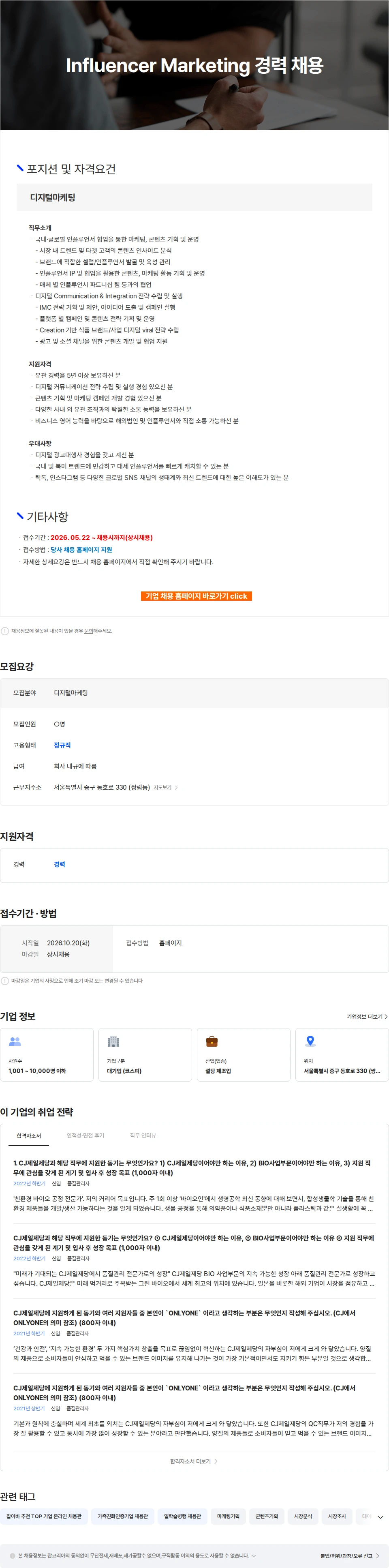Click the 홈페이지 application method link
This screenshot has height=1568, width=389.
click(x=171, y=943)
